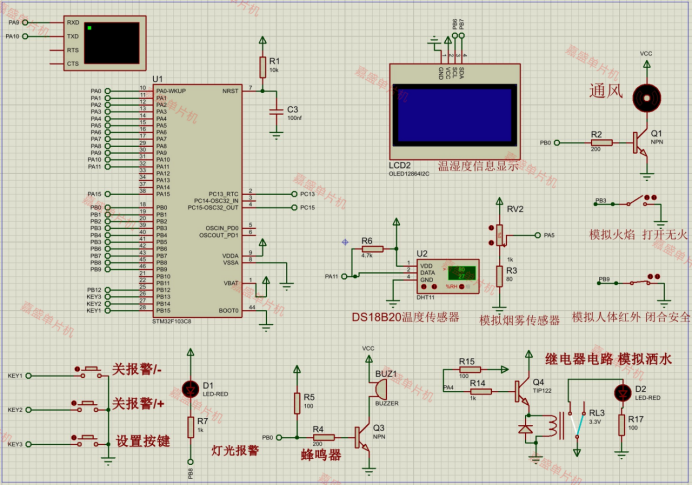Select the red LED D2
Viewport: 692px width, 486px height.
click(622, 392)
